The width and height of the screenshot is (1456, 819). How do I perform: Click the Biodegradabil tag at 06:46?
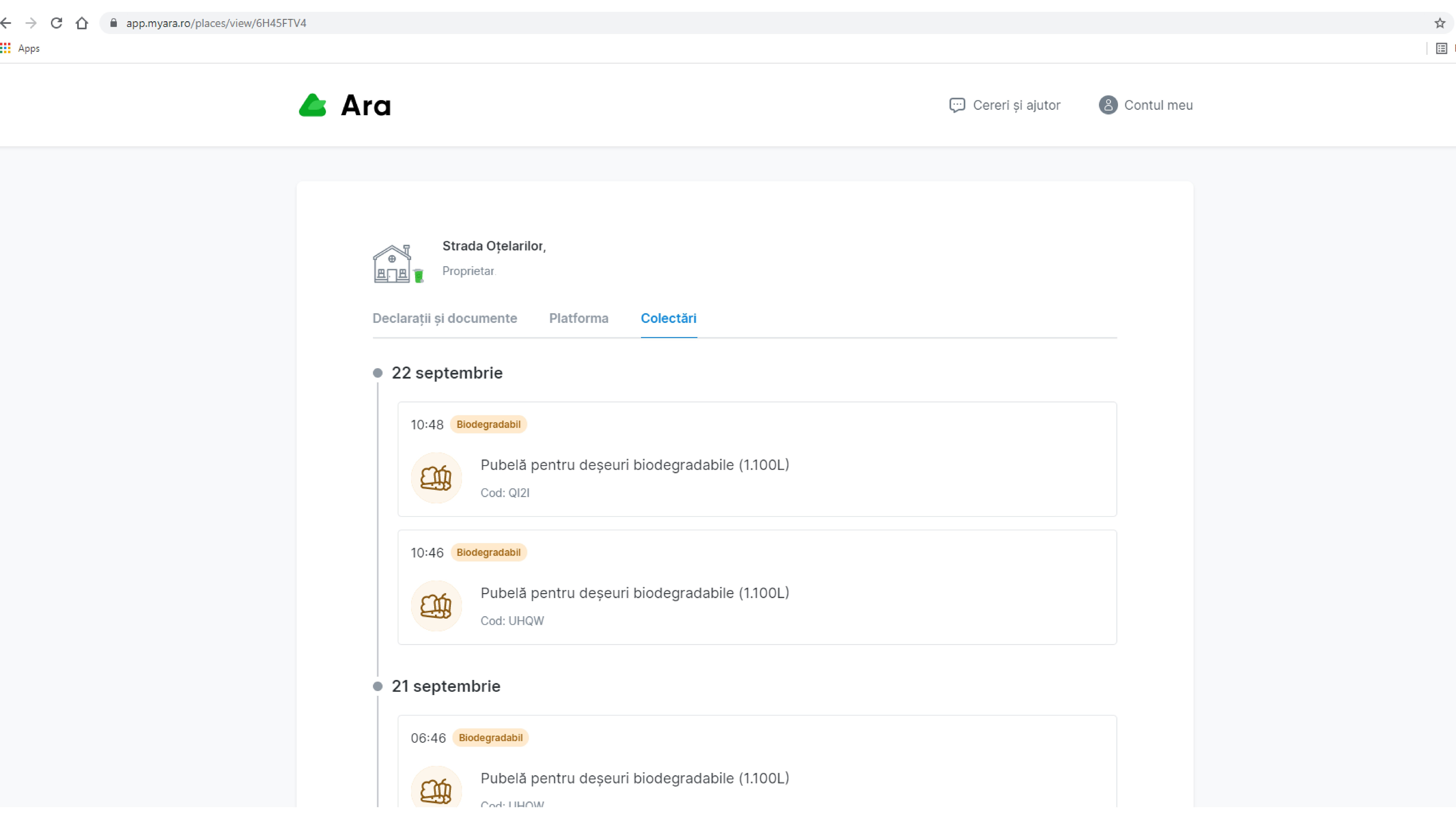(491, 738)
